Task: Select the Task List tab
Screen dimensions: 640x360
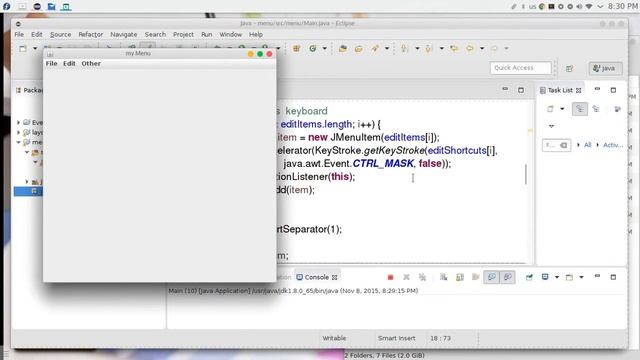Action: (560, 90)
